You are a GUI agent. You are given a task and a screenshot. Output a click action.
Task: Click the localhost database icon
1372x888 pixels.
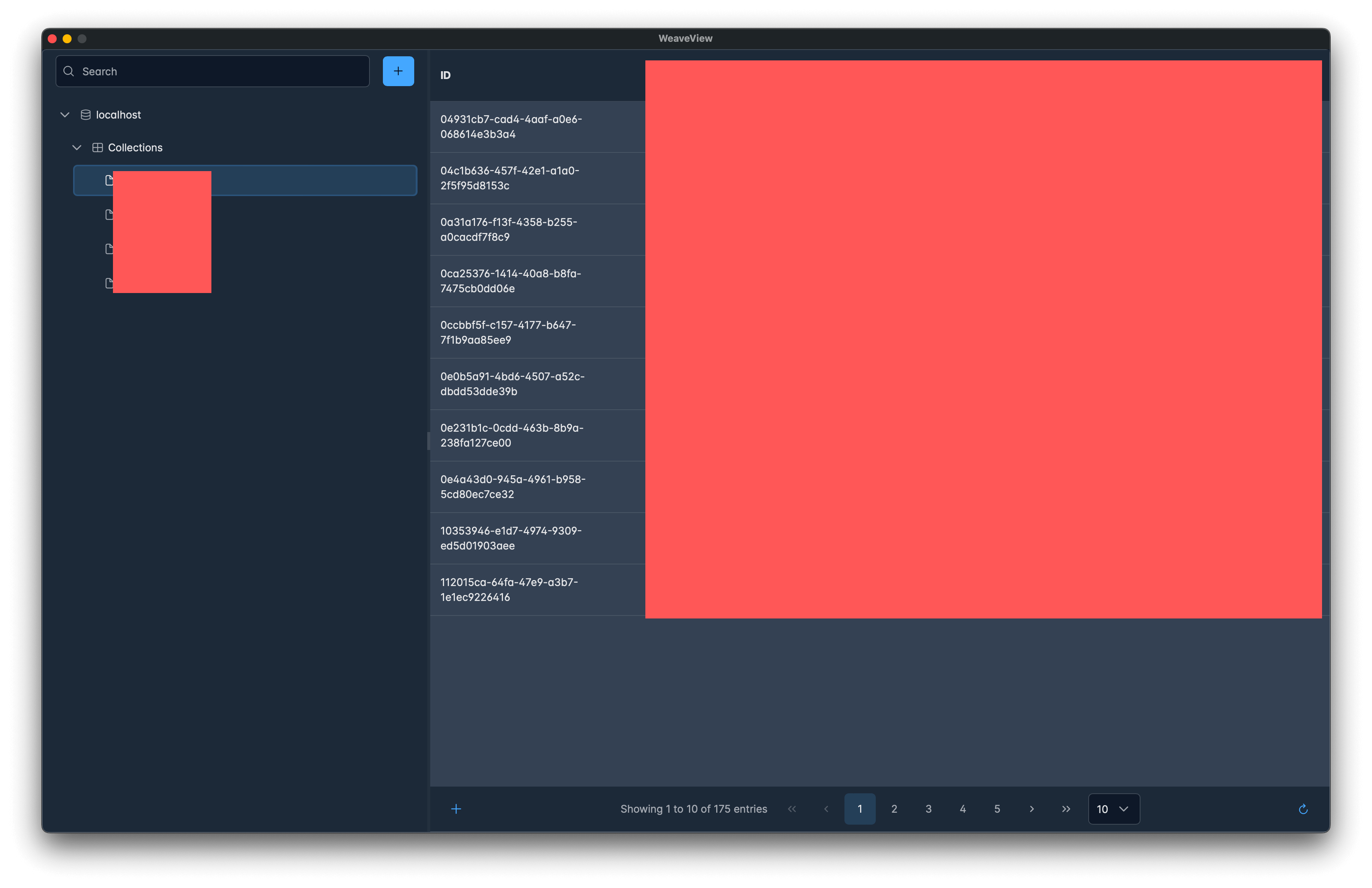pos(85,115)
